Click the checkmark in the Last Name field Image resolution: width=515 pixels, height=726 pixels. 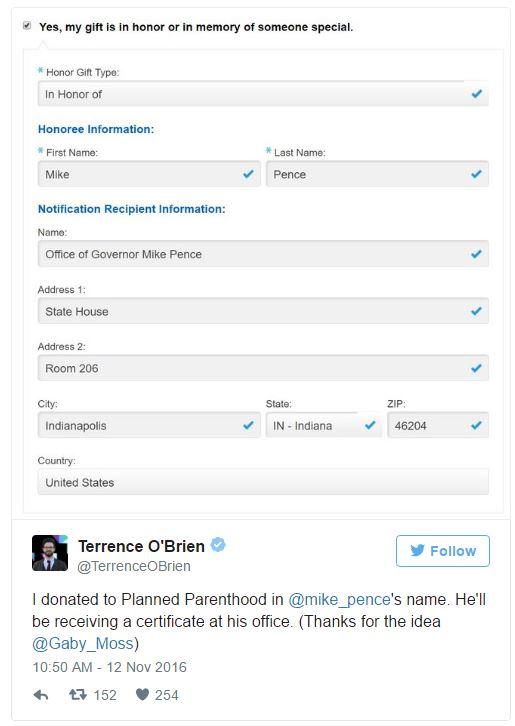click(x=476, y=174)
